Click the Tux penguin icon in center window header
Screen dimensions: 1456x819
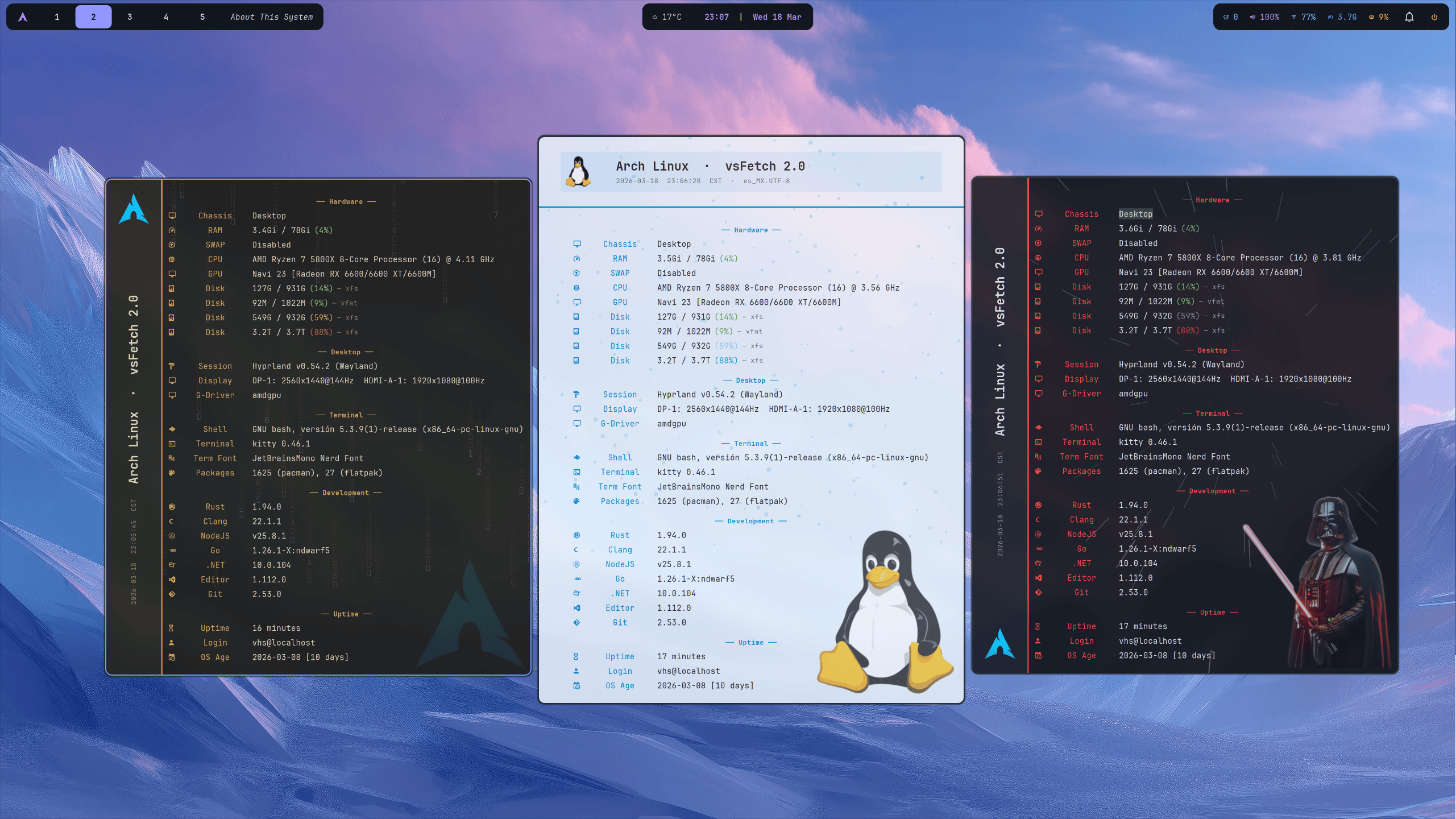coord(578,171)
